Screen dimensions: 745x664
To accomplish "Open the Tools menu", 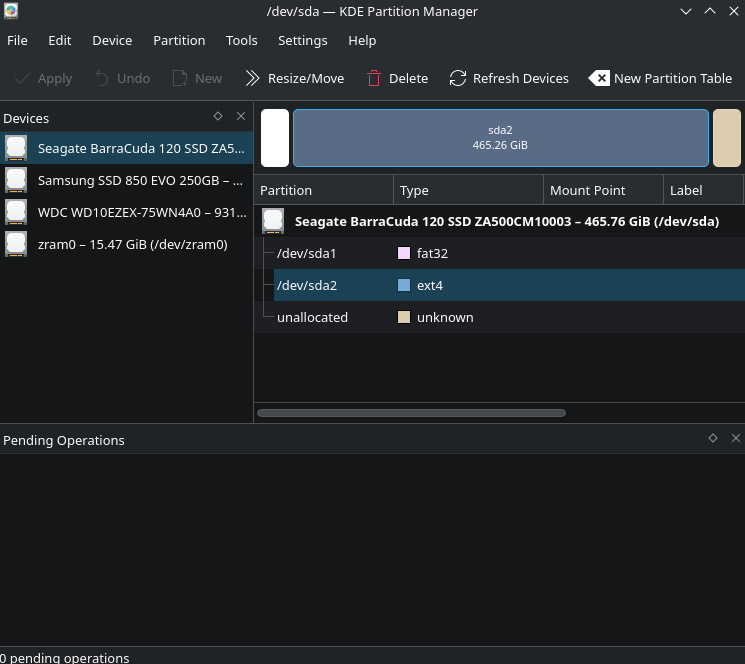I will tap(241, 40).
